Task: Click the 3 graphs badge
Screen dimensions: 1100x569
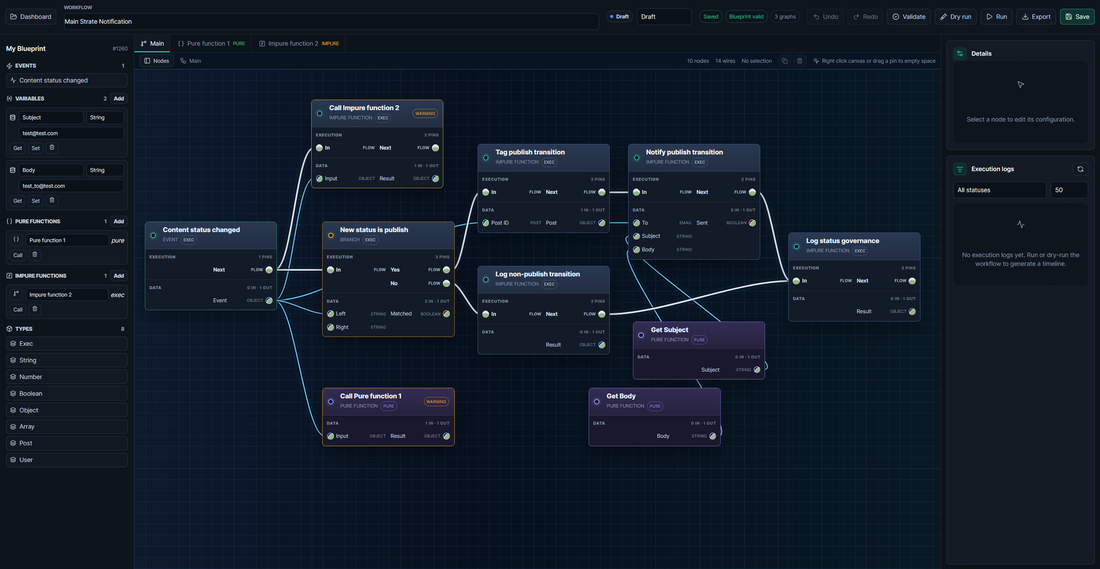Action: click(x=786, y=16)
